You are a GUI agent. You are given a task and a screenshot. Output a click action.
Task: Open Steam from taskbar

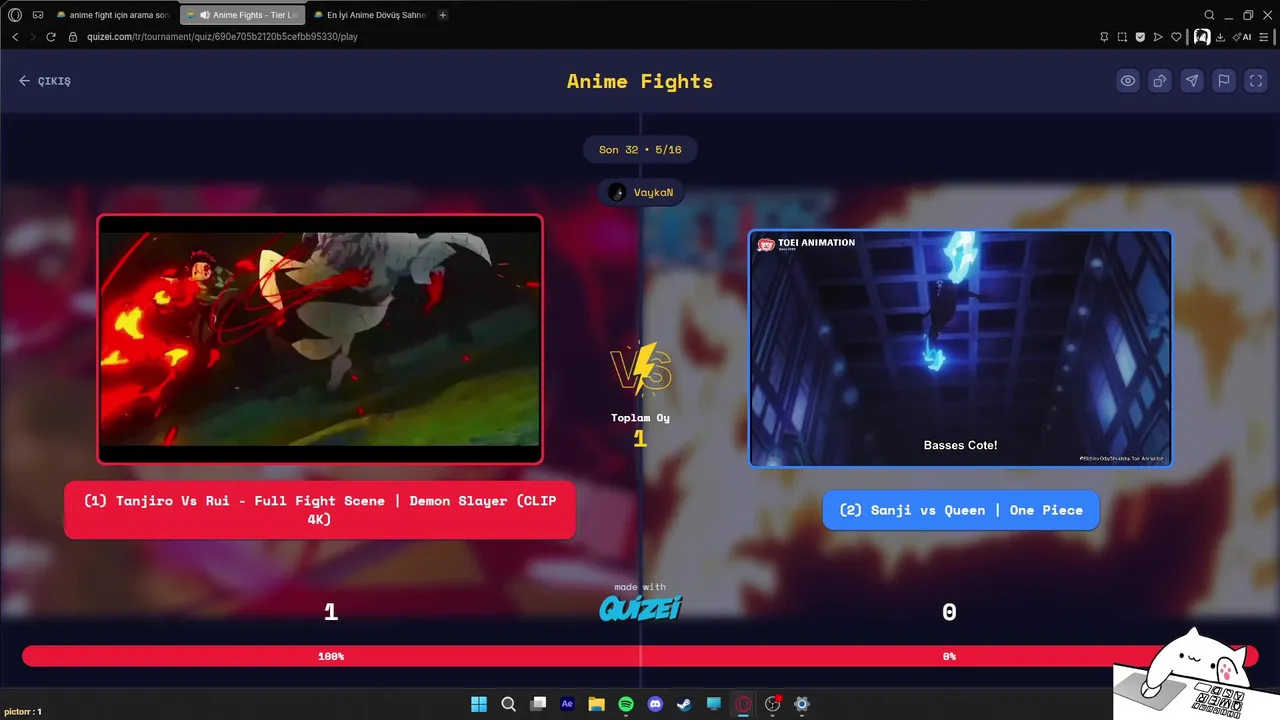pos(684,704)
